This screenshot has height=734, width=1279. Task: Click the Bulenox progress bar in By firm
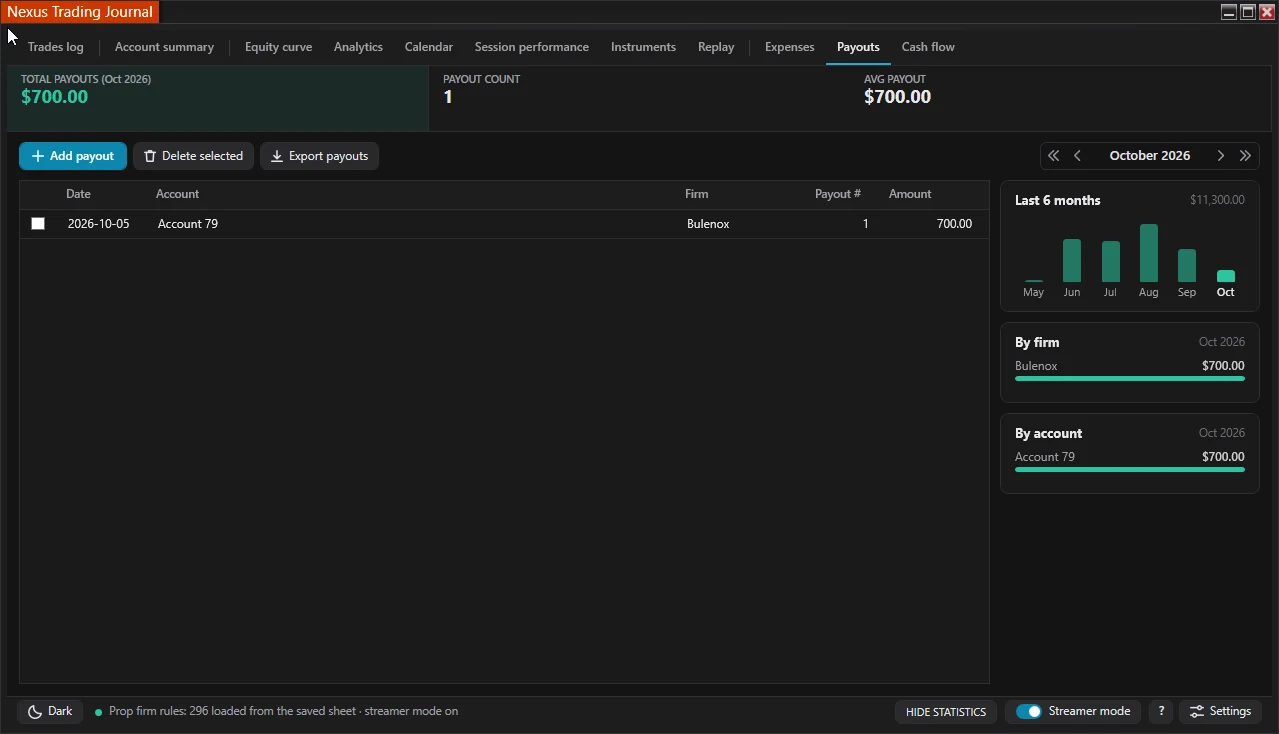coord(1130,379)
